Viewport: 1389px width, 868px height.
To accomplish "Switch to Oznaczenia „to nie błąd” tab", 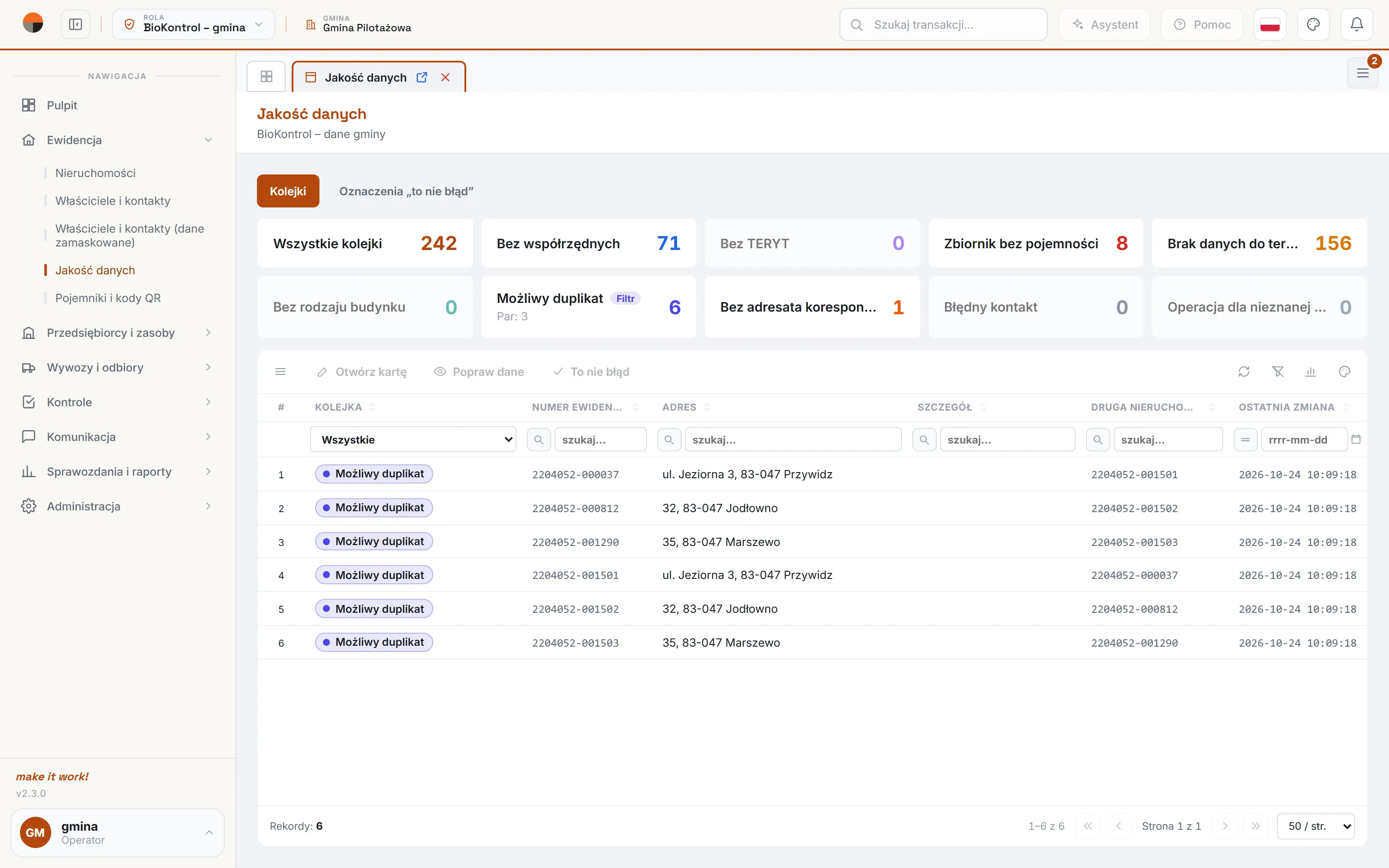I will point(406,191).
